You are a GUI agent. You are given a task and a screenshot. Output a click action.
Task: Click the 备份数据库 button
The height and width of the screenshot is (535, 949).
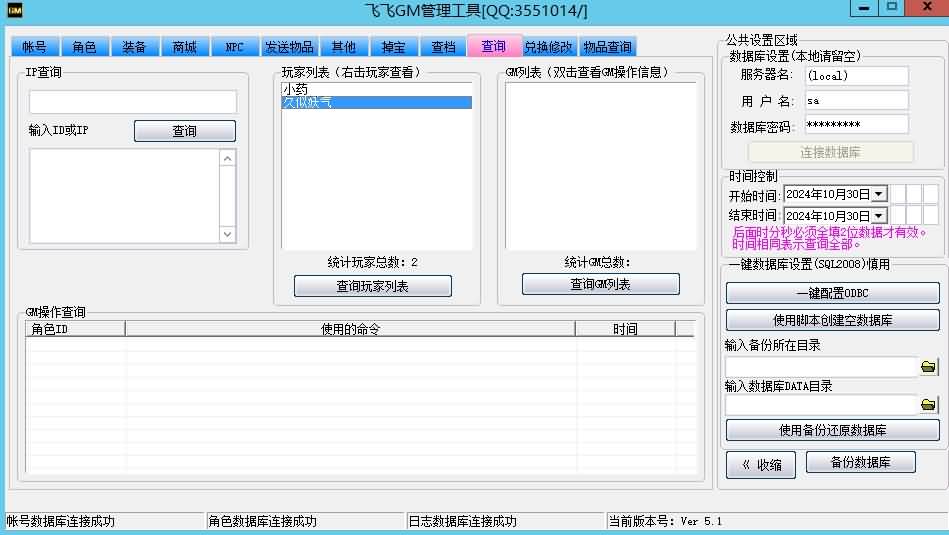tap(860, 462)
